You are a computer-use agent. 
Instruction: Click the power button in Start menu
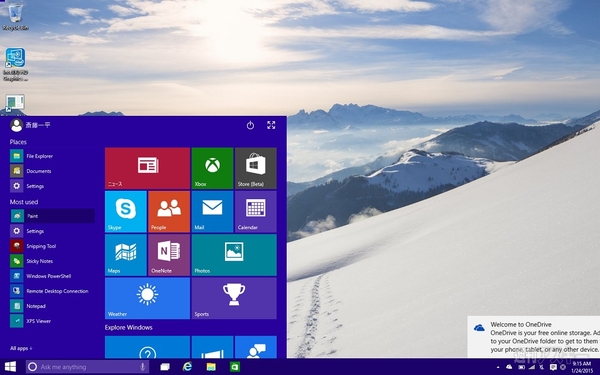[250, 125]
